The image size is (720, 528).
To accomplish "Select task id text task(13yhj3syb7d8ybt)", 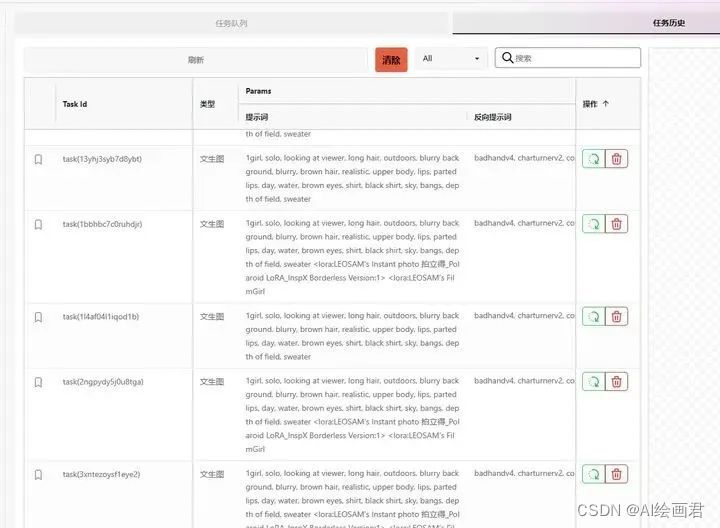I will point(102,159).
